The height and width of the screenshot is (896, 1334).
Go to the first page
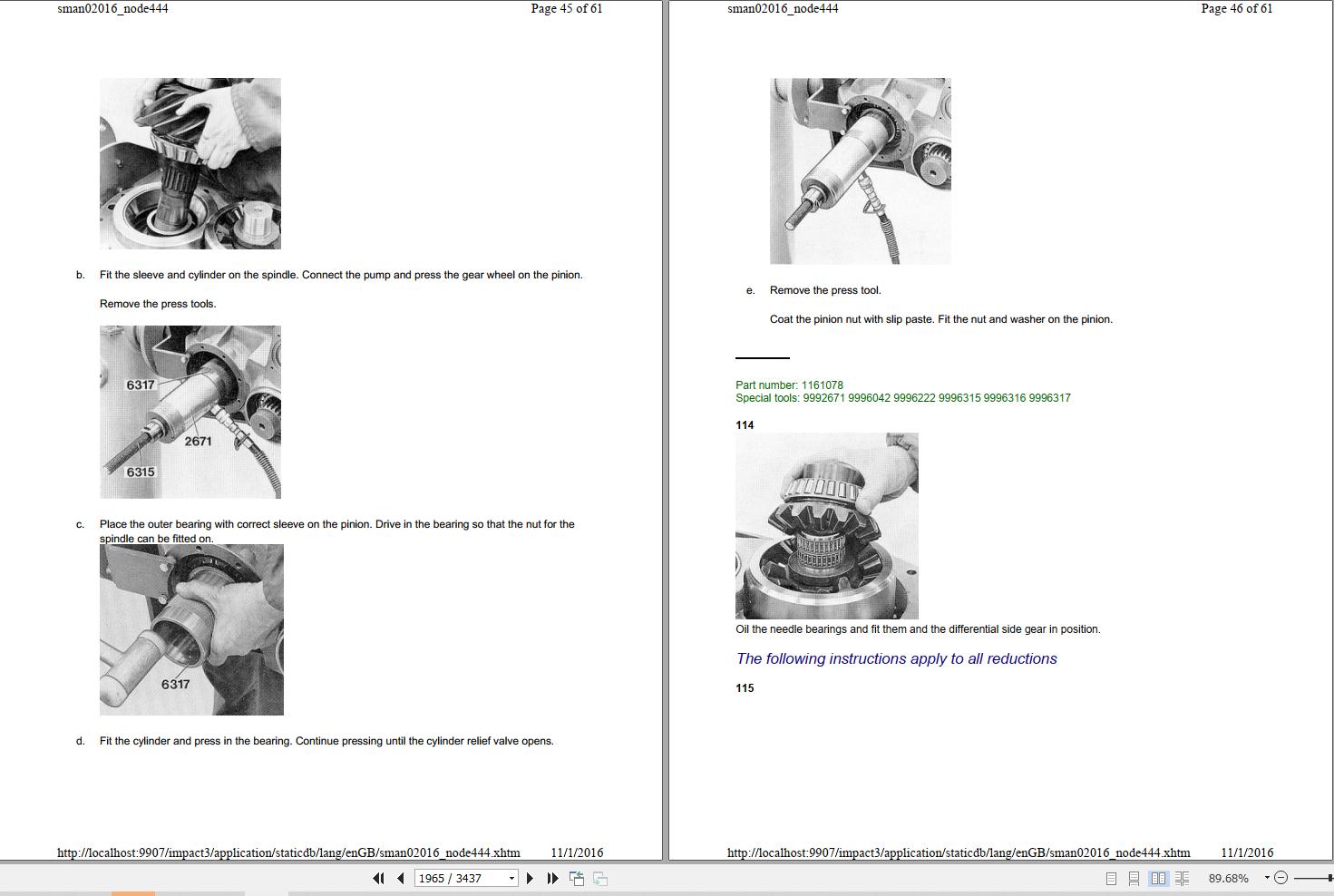pyautogui.click(x=378, y=878)
